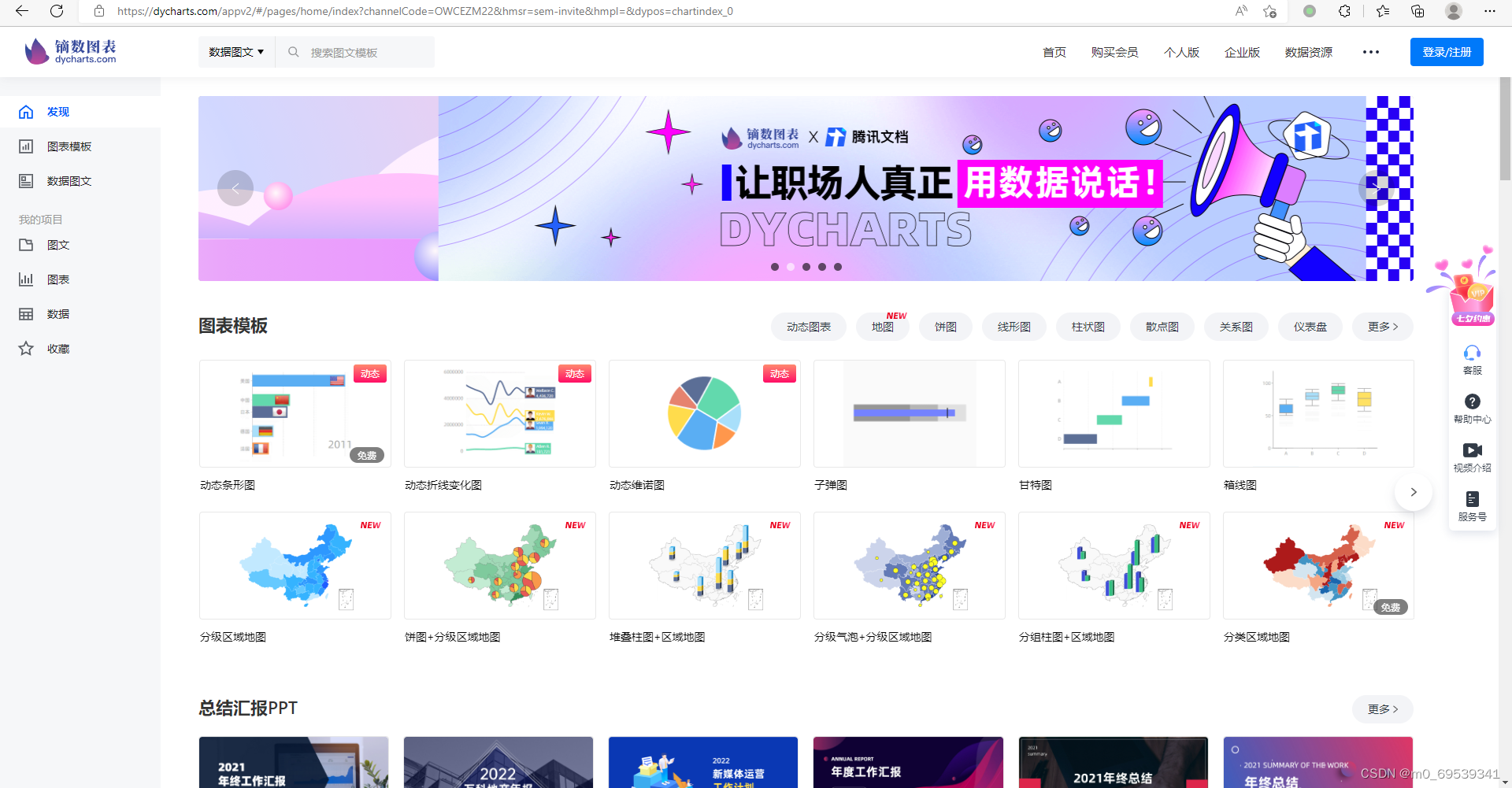Open 个人版 in top navigation
1512x788 pixels.
pos(1182,52)
